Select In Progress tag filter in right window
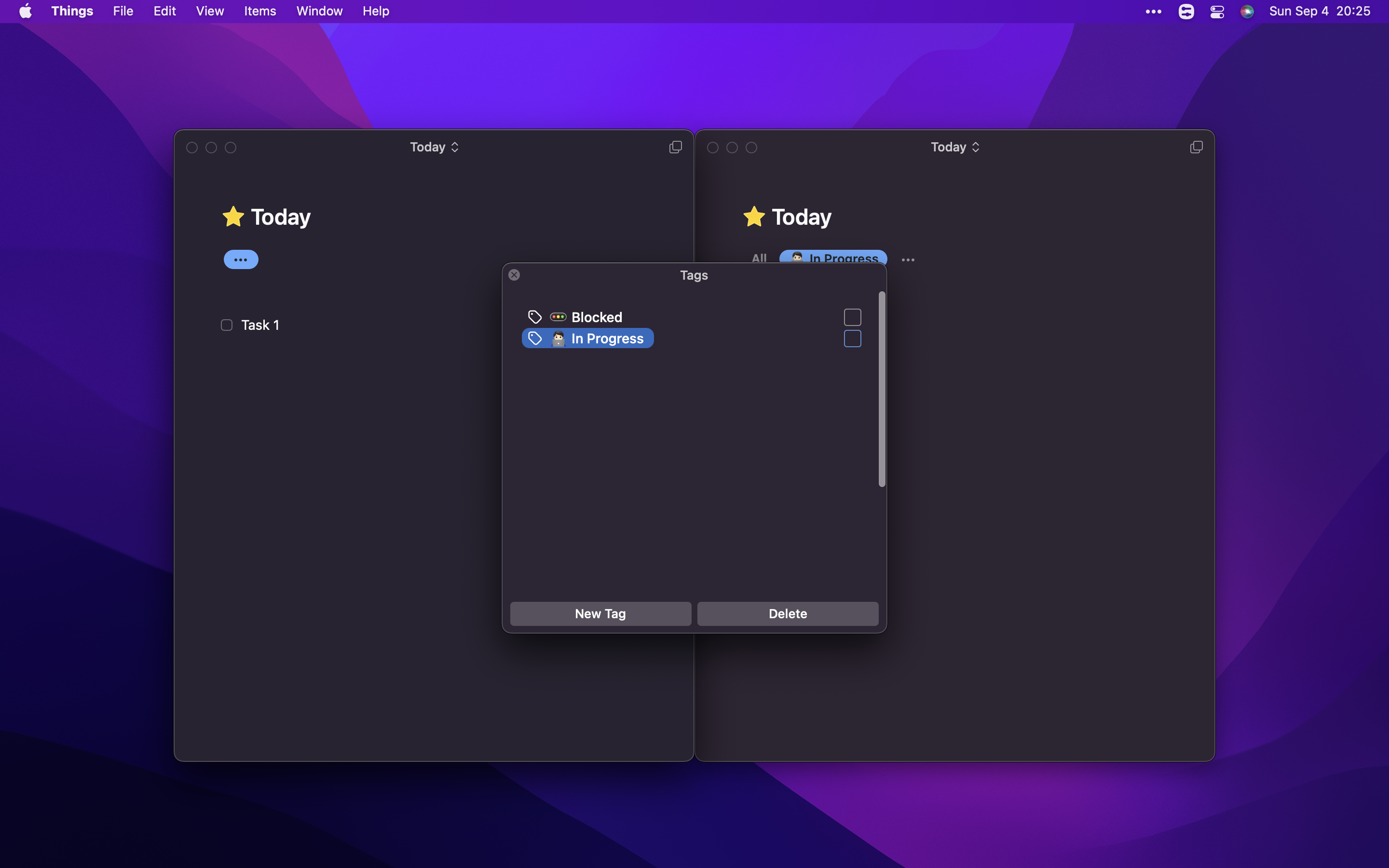This screenshot has width=1389, height=868. [833, 257]
